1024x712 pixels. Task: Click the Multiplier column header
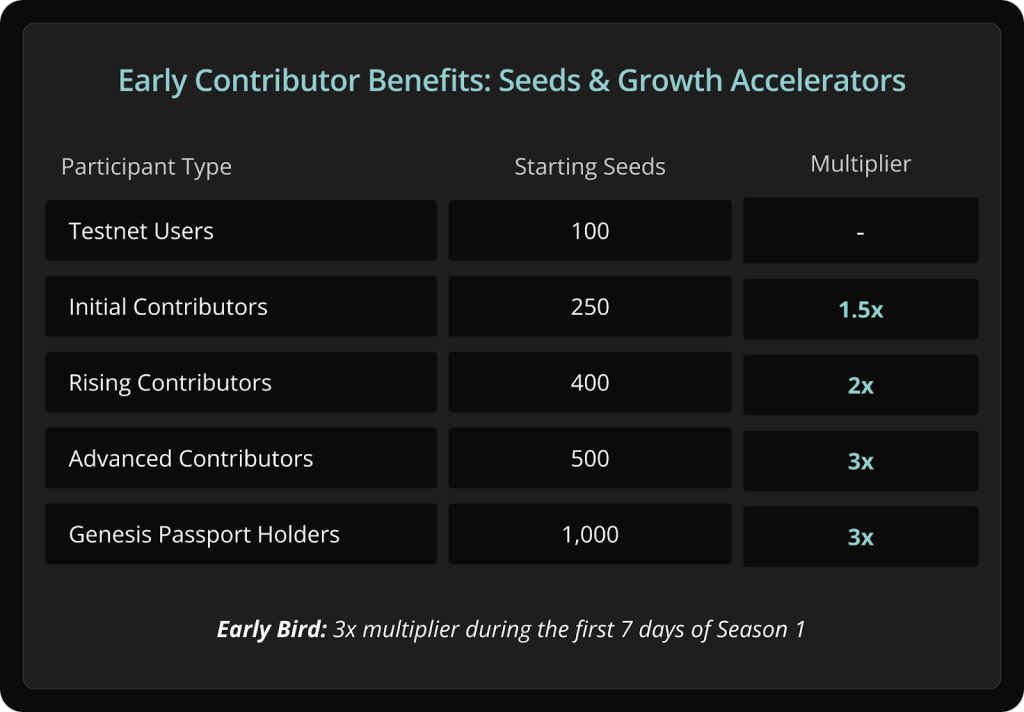[x=861, y=164]
